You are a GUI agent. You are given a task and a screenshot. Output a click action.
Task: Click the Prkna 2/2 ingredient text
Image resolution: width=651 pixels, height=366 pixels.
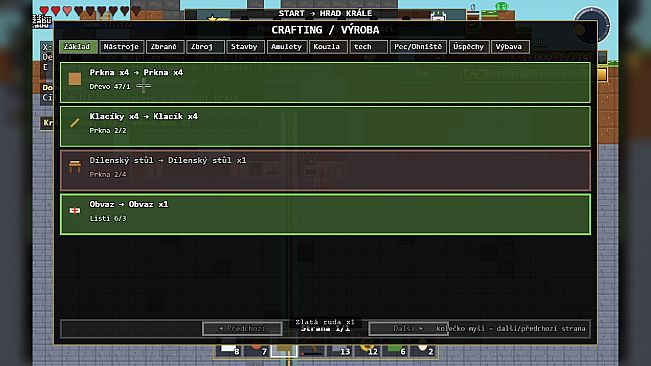click(108, 131)
